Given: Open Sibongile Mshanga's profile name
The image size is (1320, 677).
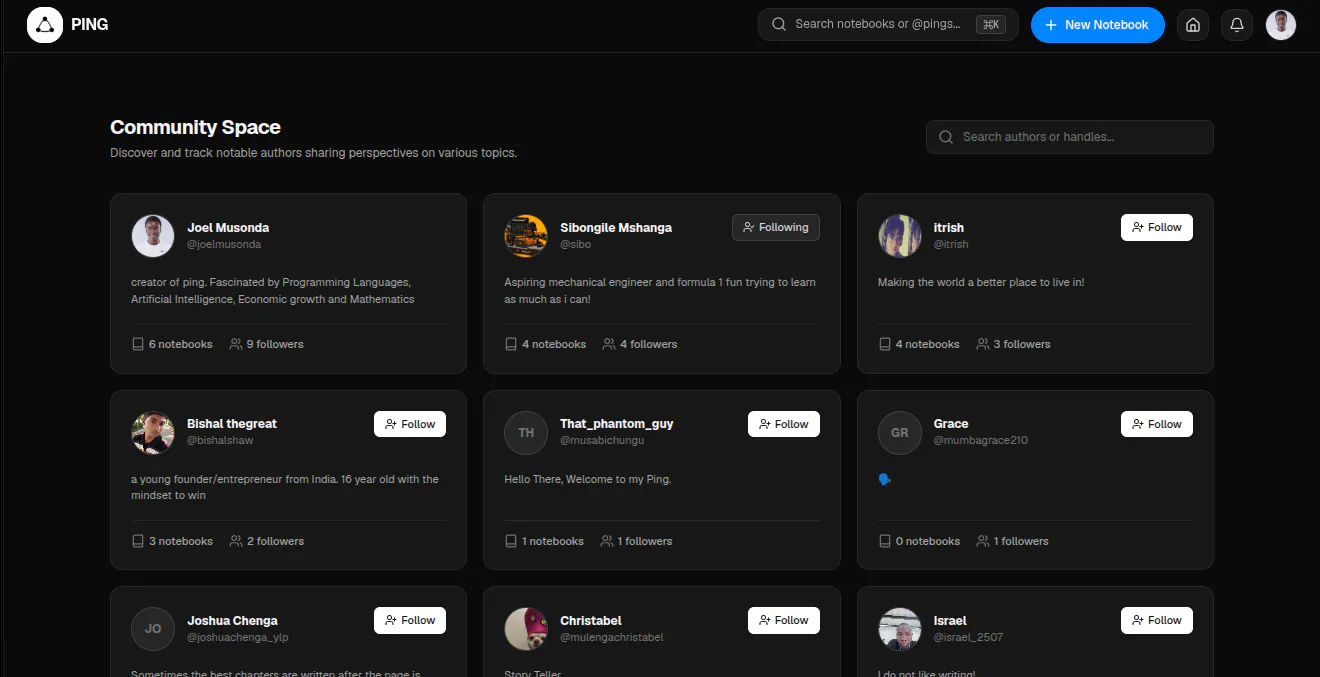Looking at the screenshot, I should [x=616, y=227].
